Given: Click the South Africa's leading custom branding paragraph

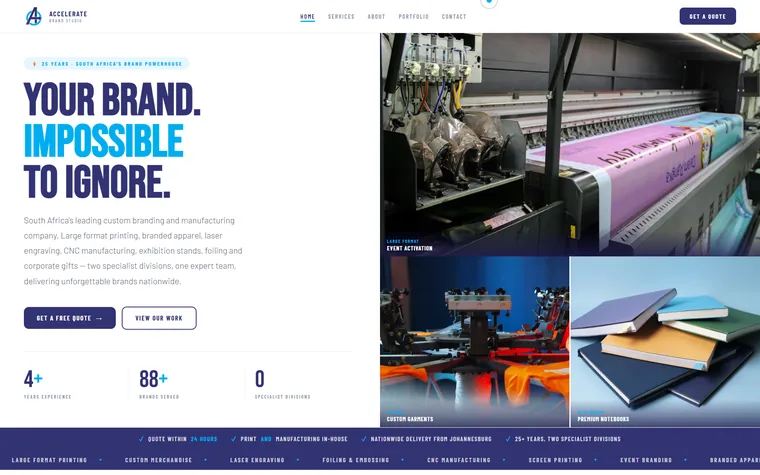Looking at the screenshot, I should 133,251.
